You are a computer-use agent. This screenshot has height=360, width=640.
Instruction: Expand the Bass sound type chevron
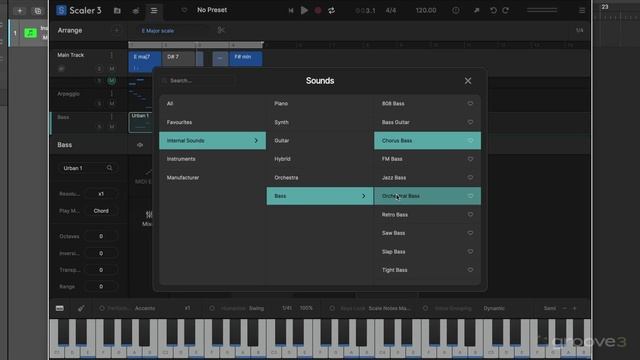363,196
